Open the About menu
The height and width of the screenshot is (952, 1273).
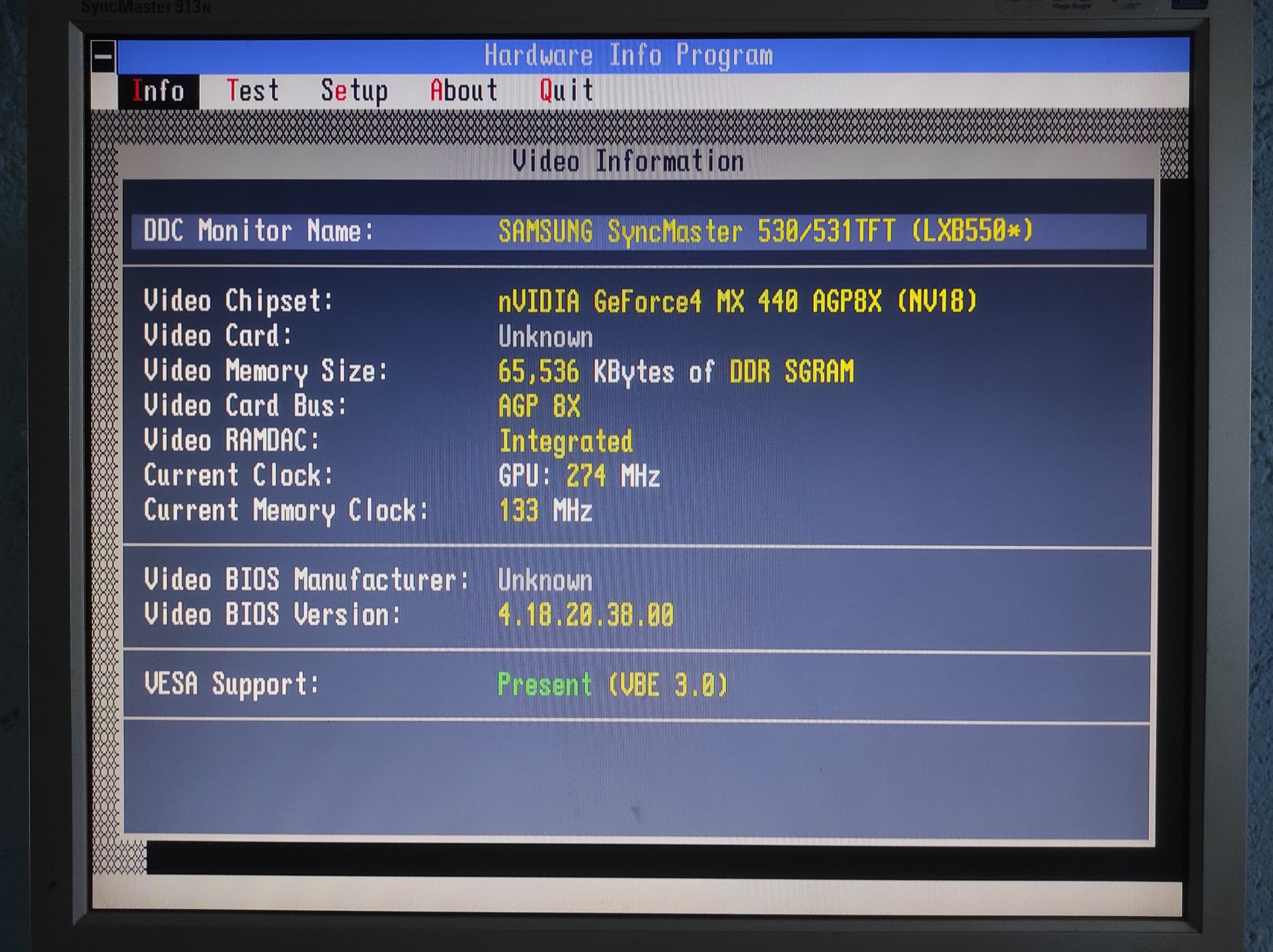463,90
